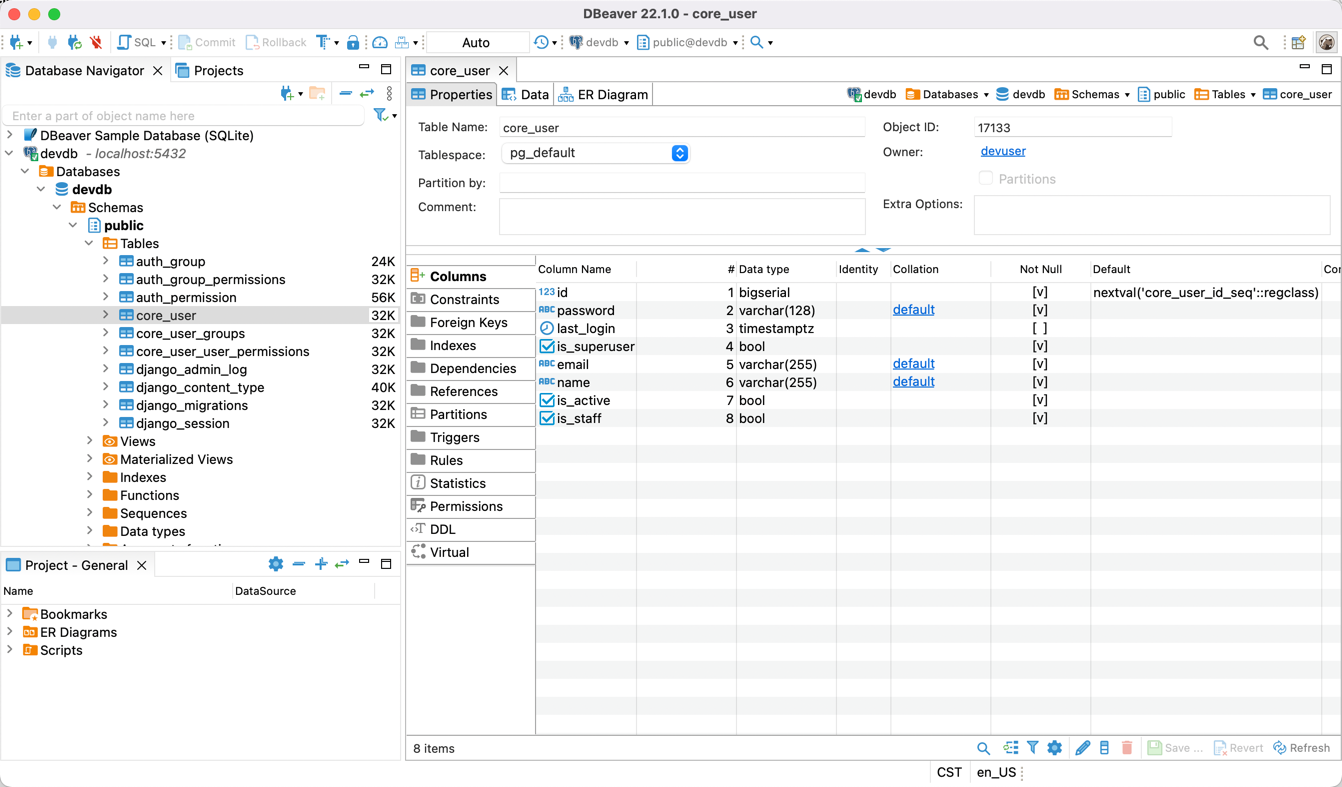Open the Tablespace pg_default dropdown
This screenshot has height=787, width=1342.
(x=595, y=153)
